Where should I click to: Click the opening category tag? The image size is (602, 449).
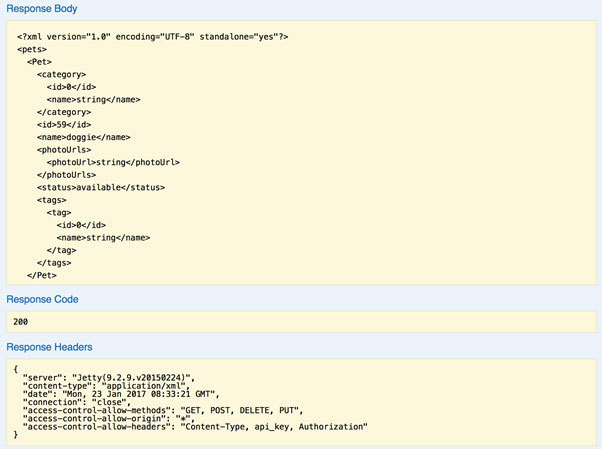point(61,75)
